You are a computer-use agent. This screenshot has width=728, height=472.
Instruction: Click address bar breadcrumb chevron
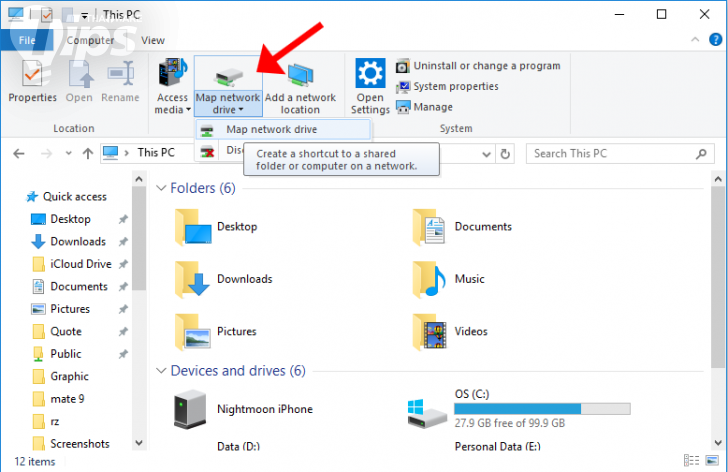point(127,153)
